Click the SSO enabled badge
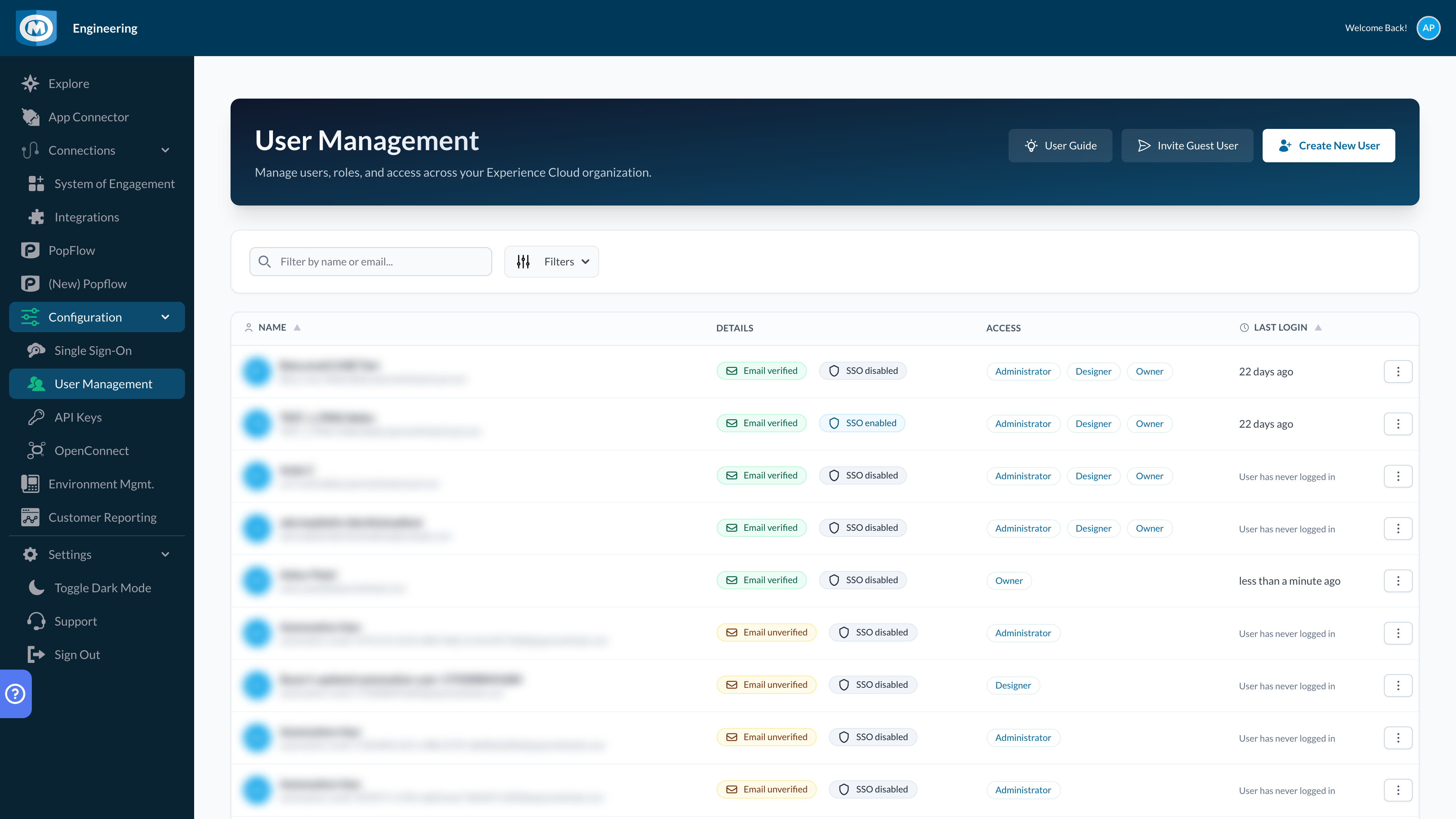The width and height of the screenshot is (1456, 819). [x=862, y=424]
